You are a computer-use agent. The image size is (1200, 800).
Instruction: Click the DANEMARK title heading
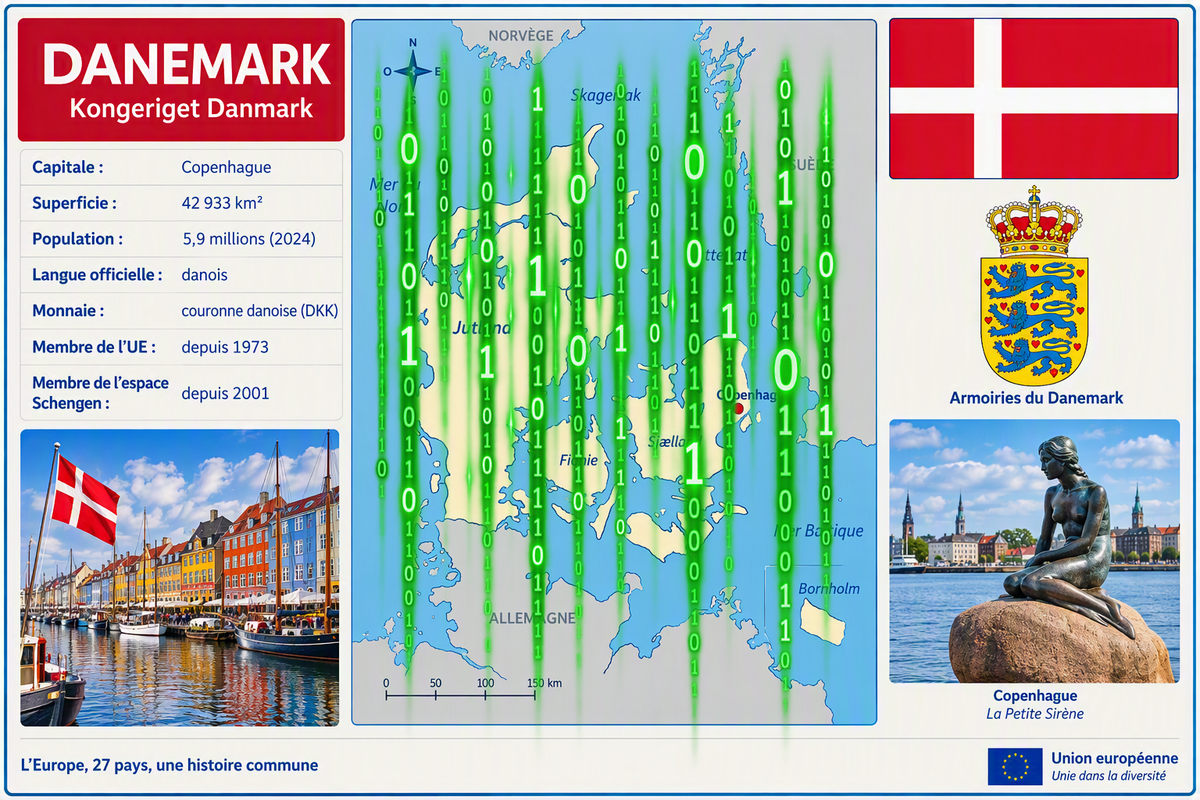187,65
